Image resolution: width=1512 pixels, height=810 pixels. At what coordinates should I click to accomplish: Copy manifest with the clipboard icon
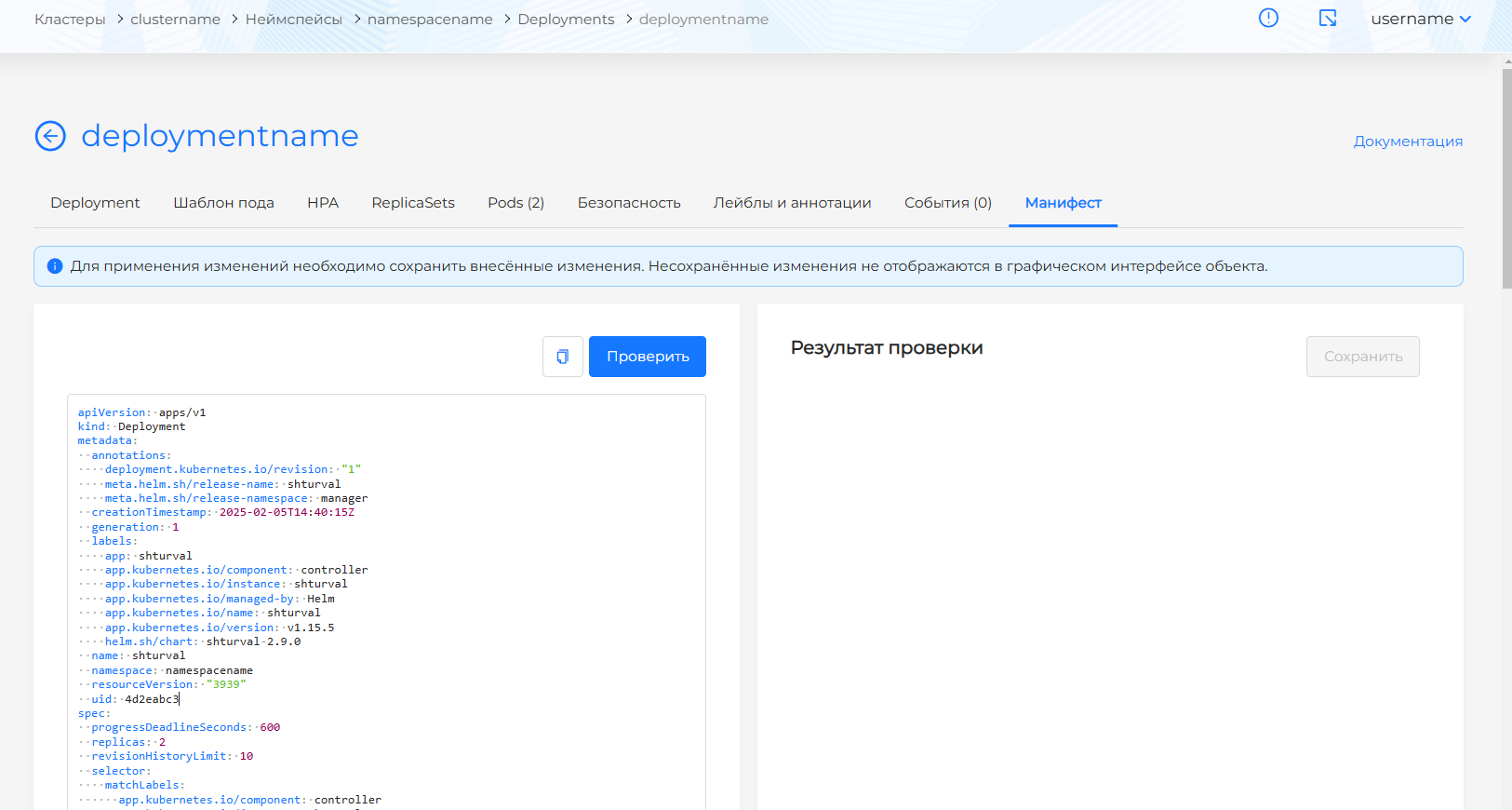click(563, 357)
